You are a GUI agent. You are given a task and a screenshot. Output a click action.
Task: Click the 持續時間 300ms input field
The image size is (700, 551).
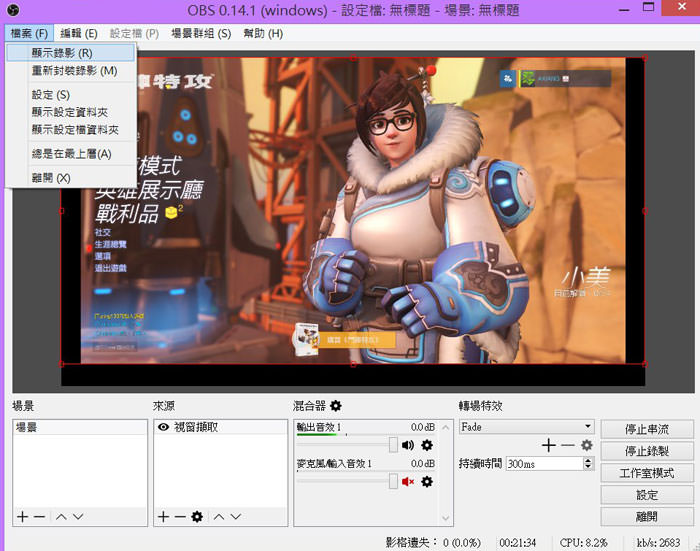click(x=545, y=464)
